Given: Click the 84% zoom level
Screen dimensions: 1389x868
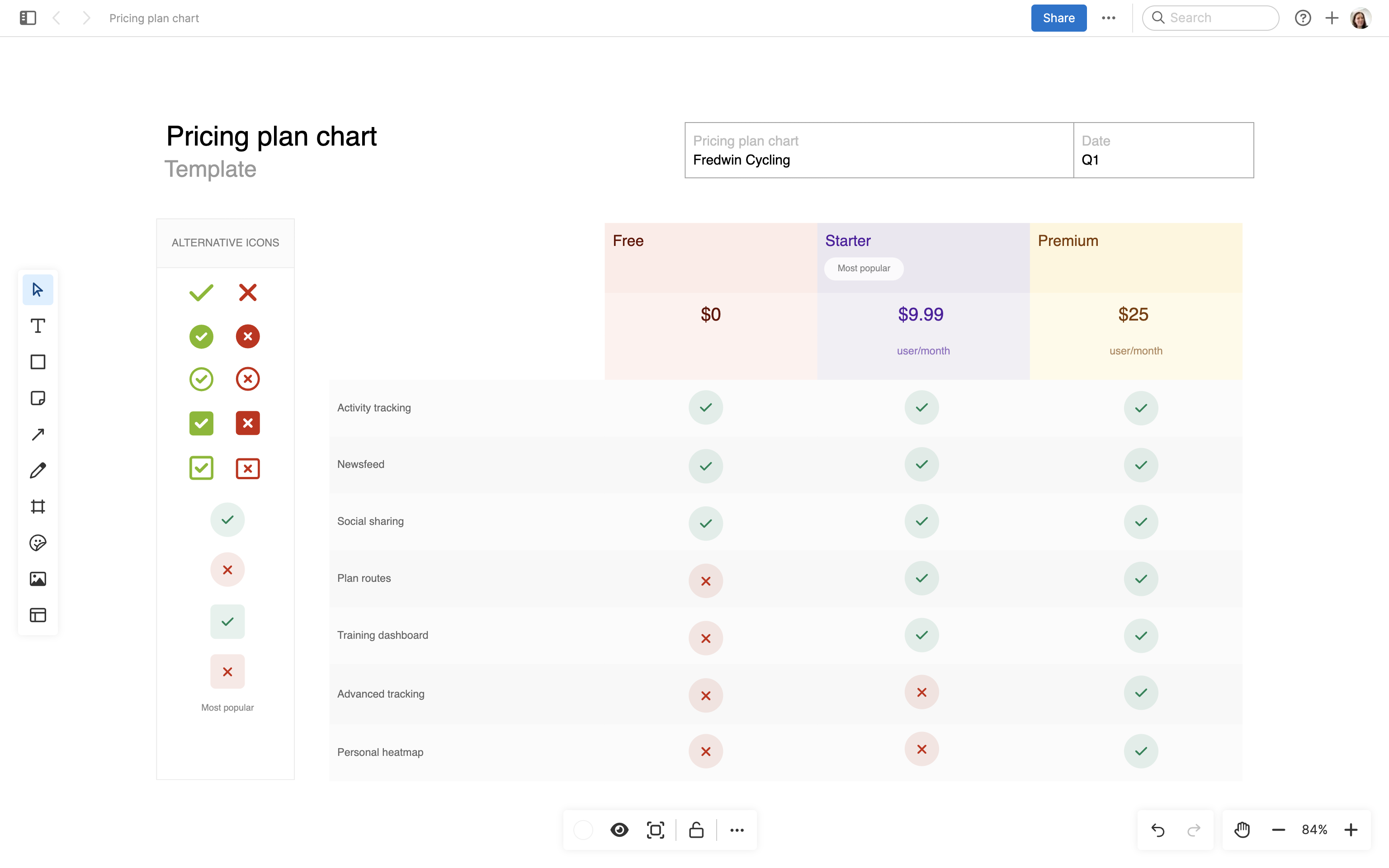Looking at the screenshot, I should tap(1314, 830).
